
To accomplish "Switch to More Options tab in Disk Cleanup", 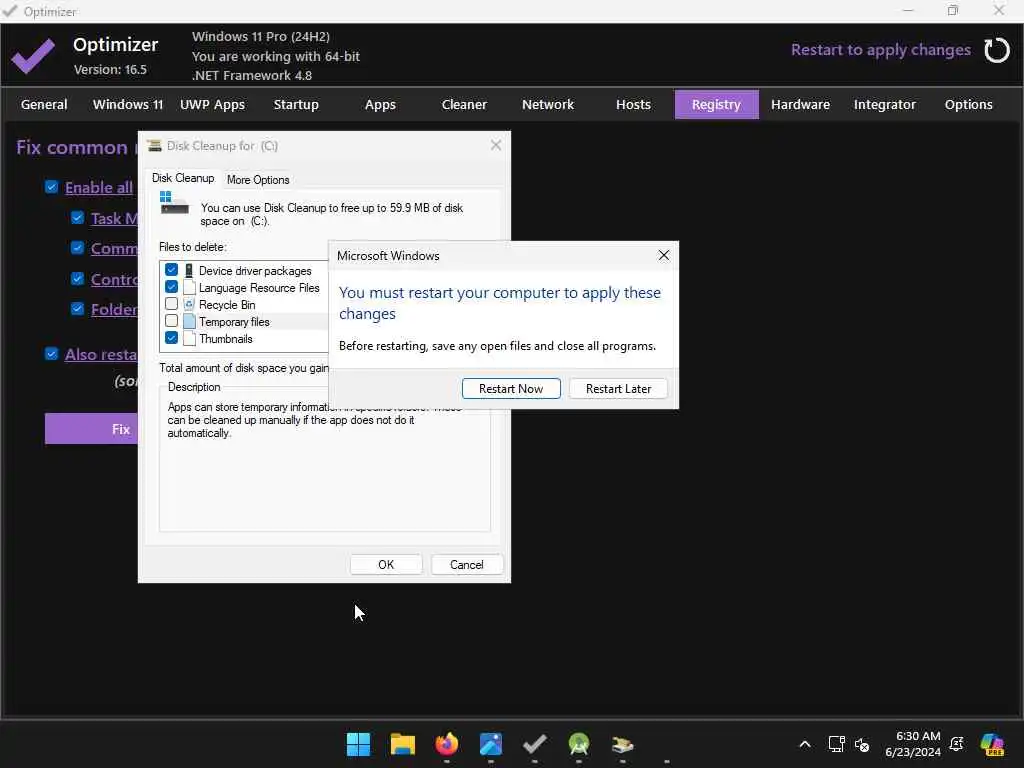I will (x=258, y=180).
